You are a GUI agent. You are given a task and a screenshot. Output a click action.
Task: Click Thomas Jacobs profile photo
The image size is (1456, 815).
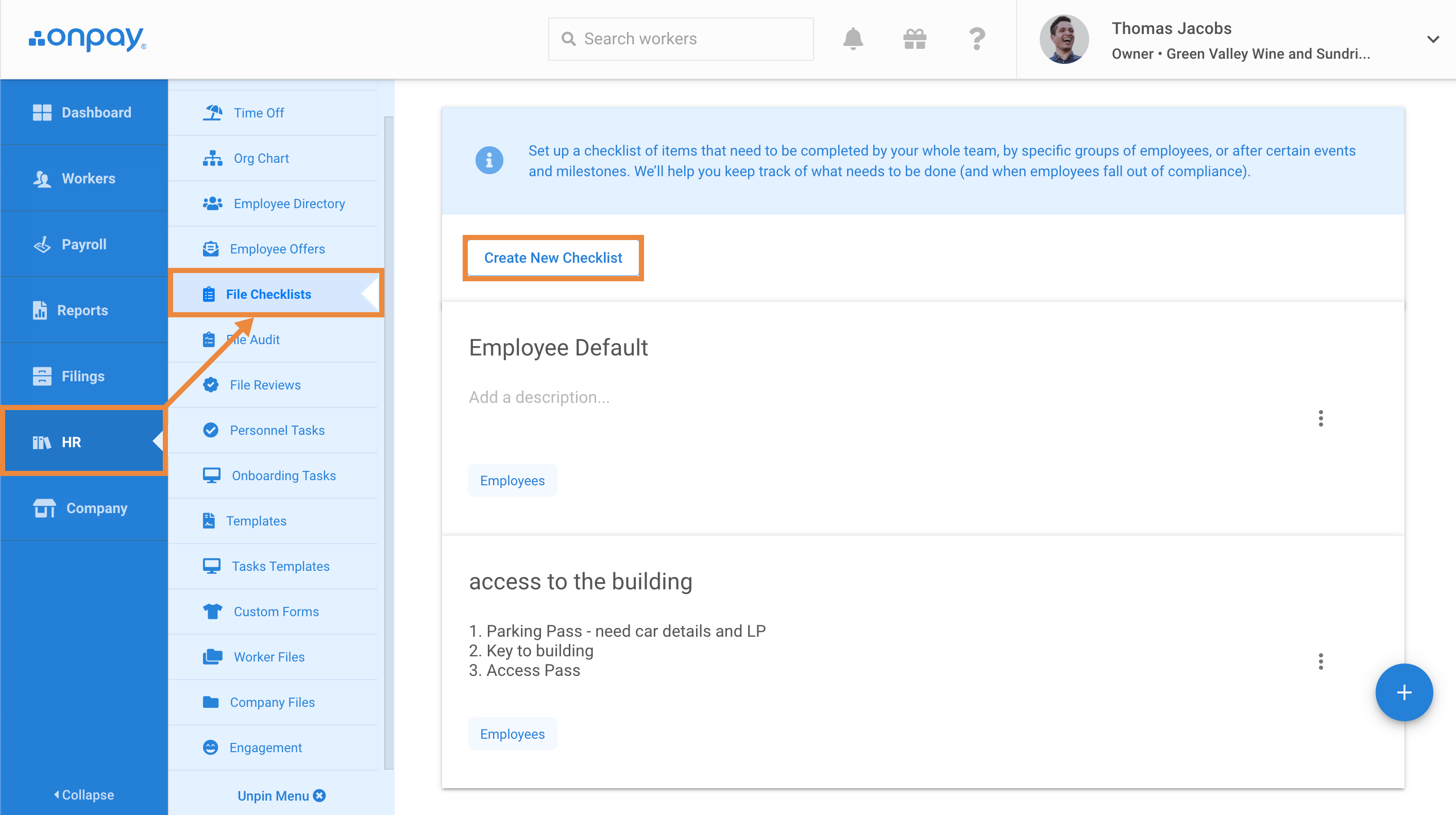1064,39
